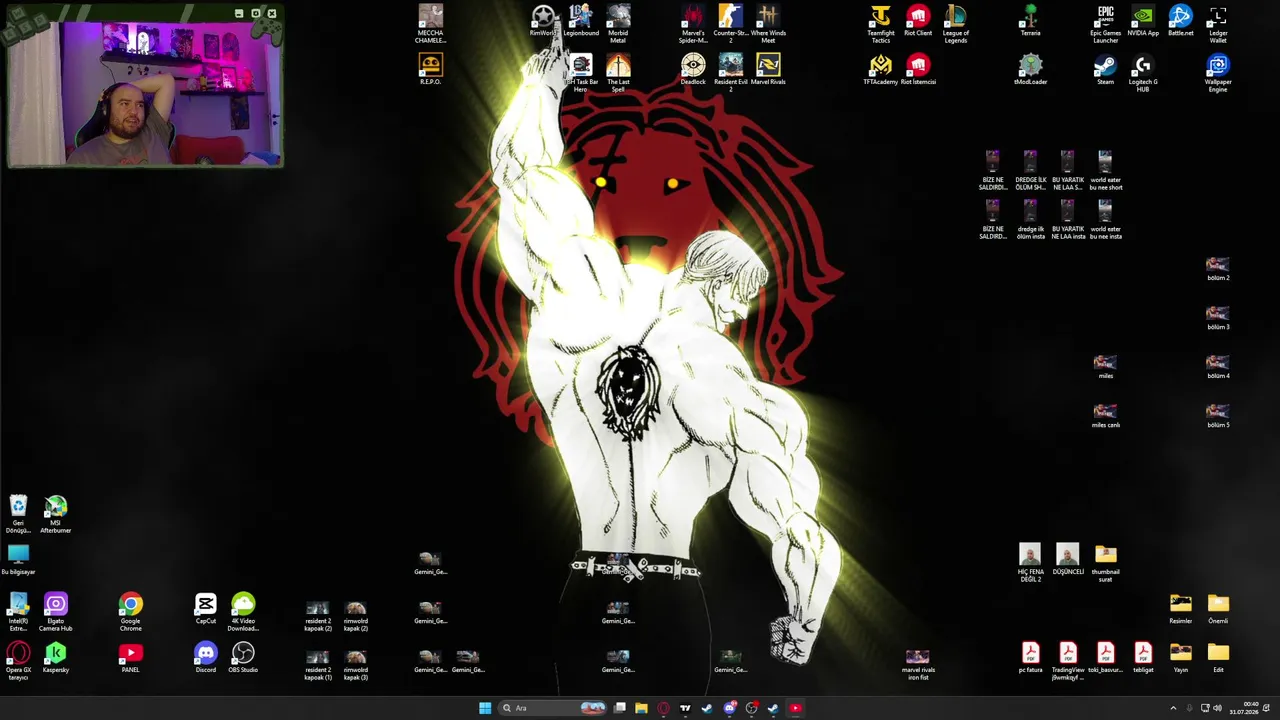Select the dredge ilk ölüm insta file
The image size is (1280, 720).
coord(1031,220)
